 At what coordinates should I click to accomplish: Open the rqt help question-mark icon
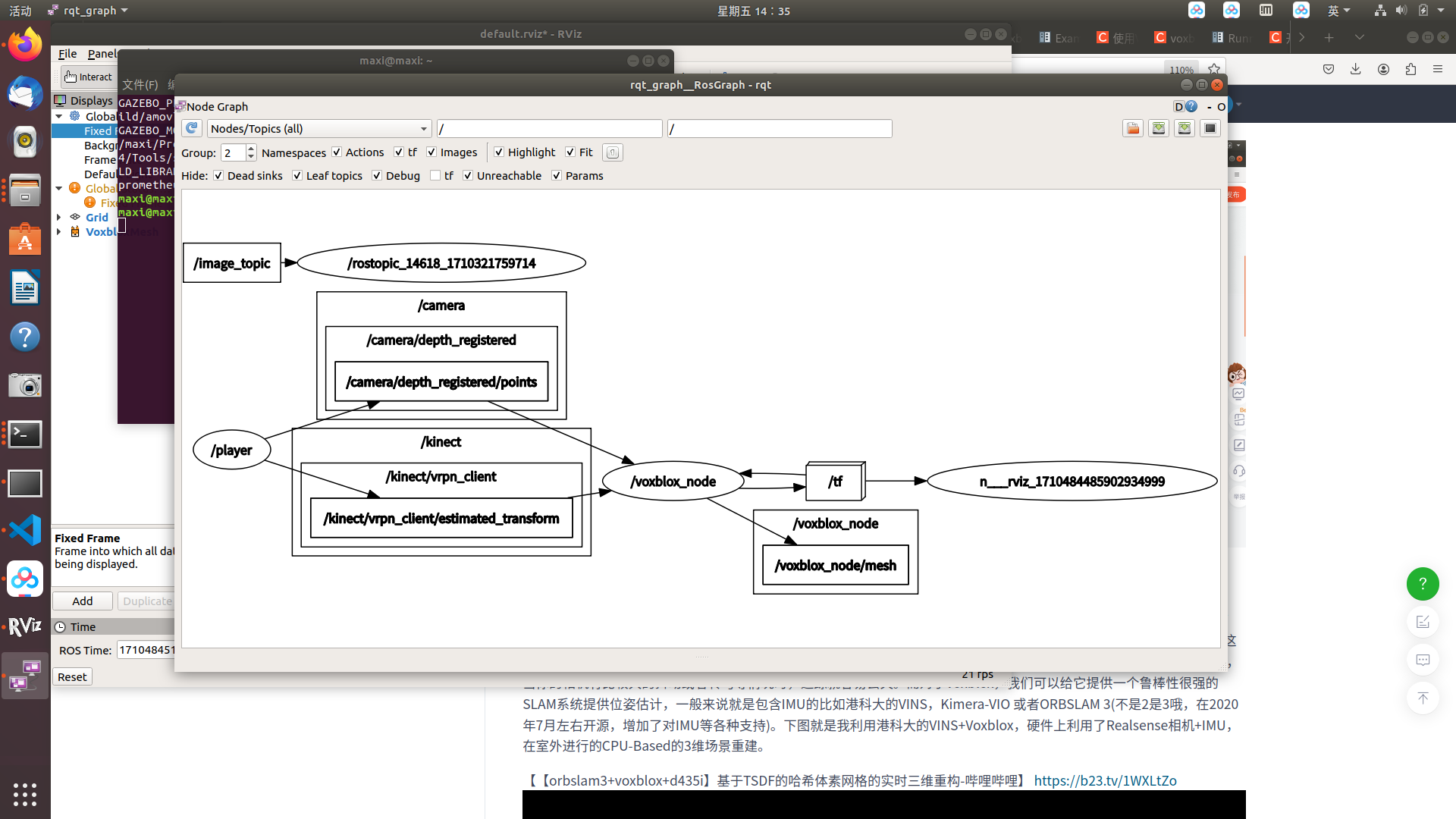[x=1191, y=106]
